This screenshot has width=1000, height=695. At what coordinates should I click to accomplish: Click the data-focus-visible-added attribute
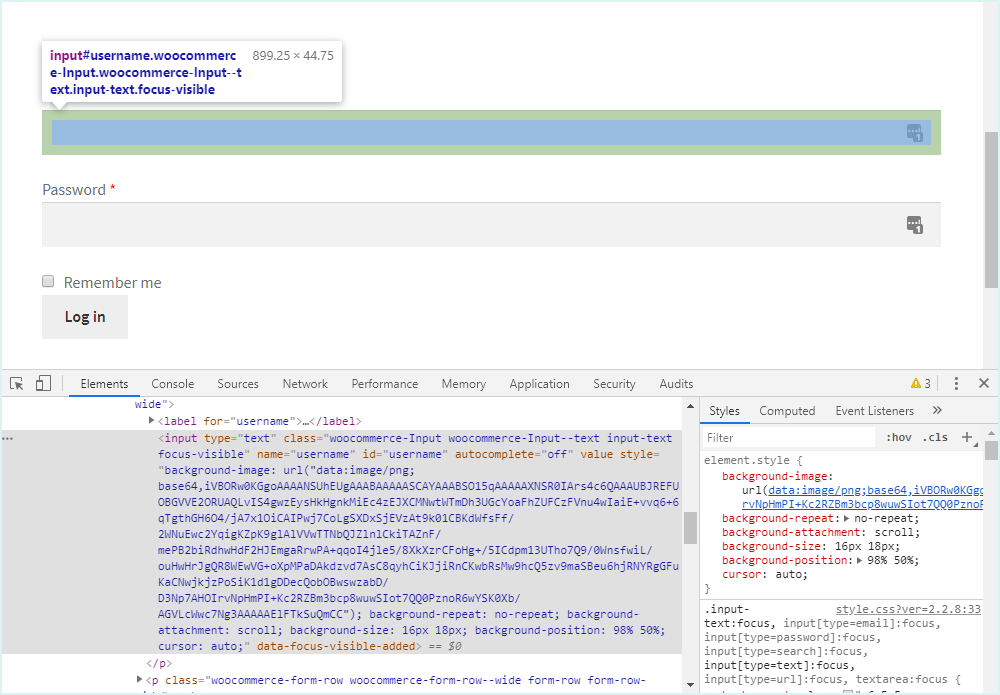[336, 646]
